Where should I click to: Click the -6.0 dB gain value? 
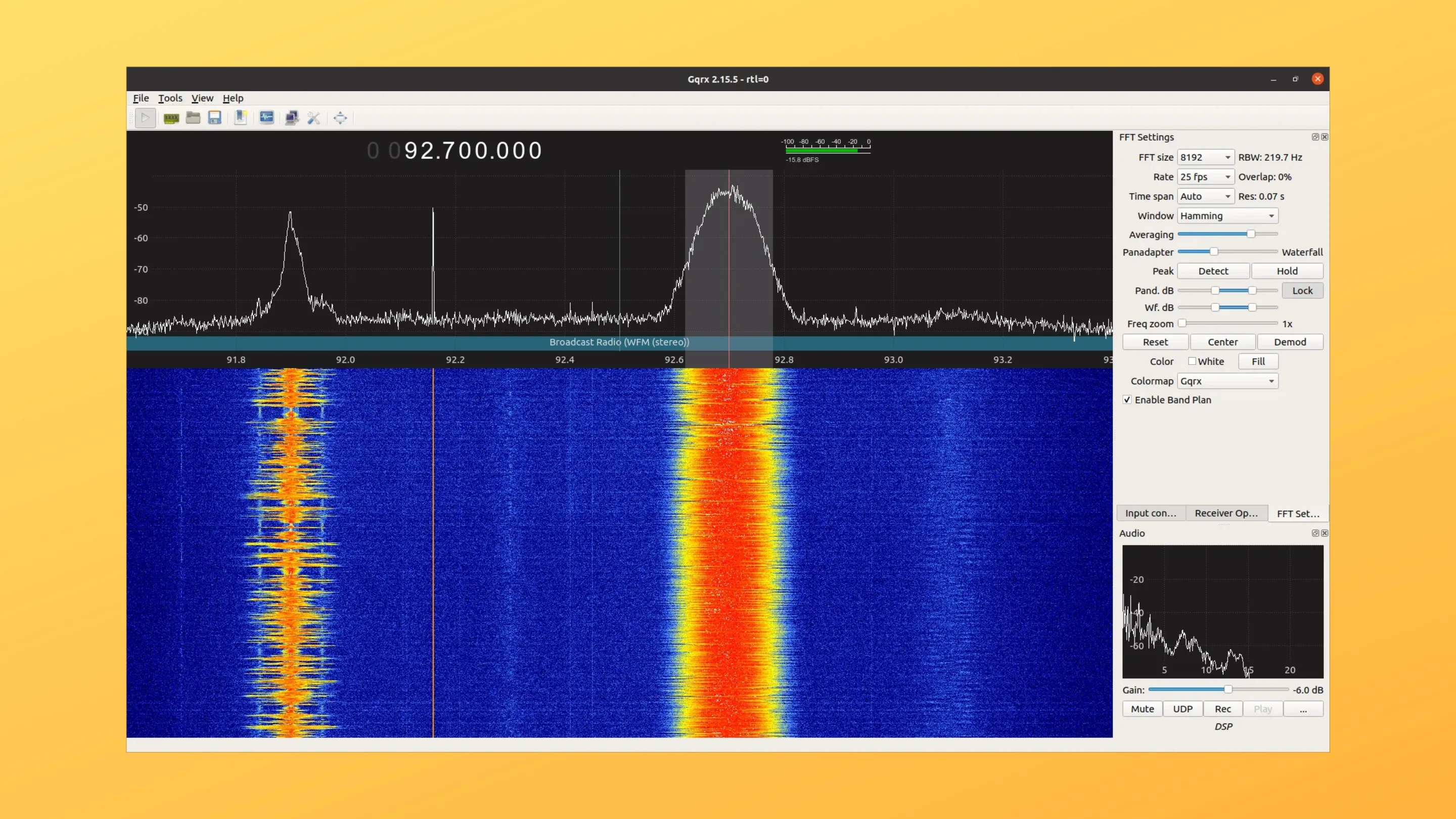pos(1307,690)
